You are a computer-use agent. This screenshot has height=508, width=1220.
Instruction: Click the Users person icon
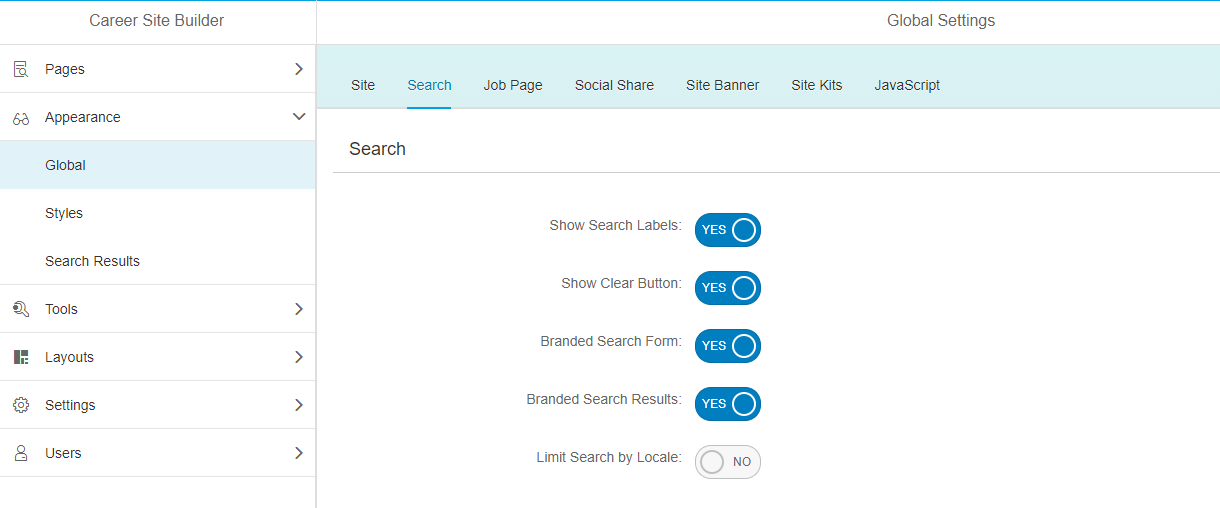click(x=21, y=453)
